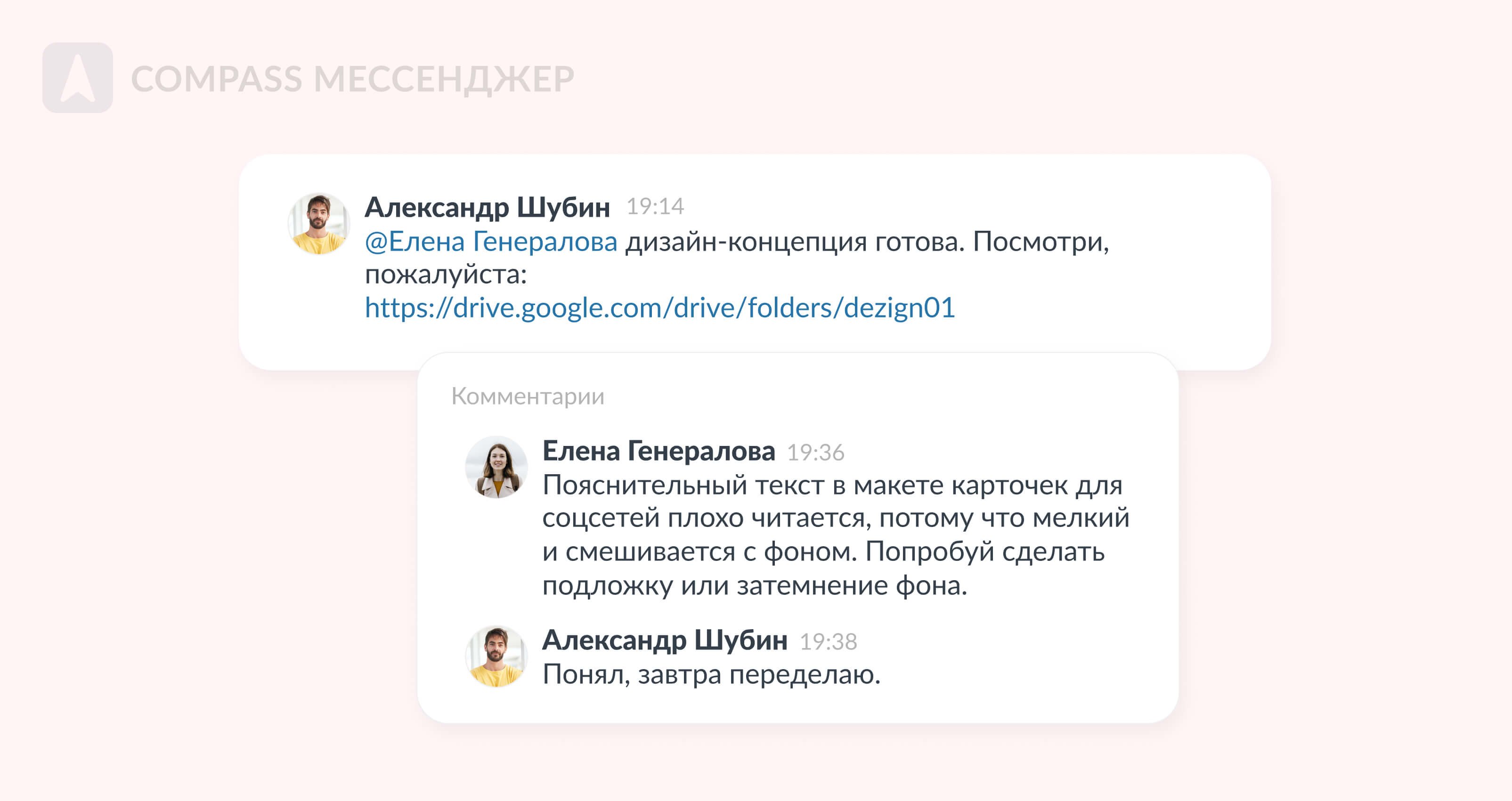
Task: Click the Александр Шубин name in the comments
Action: pos(665,640)
